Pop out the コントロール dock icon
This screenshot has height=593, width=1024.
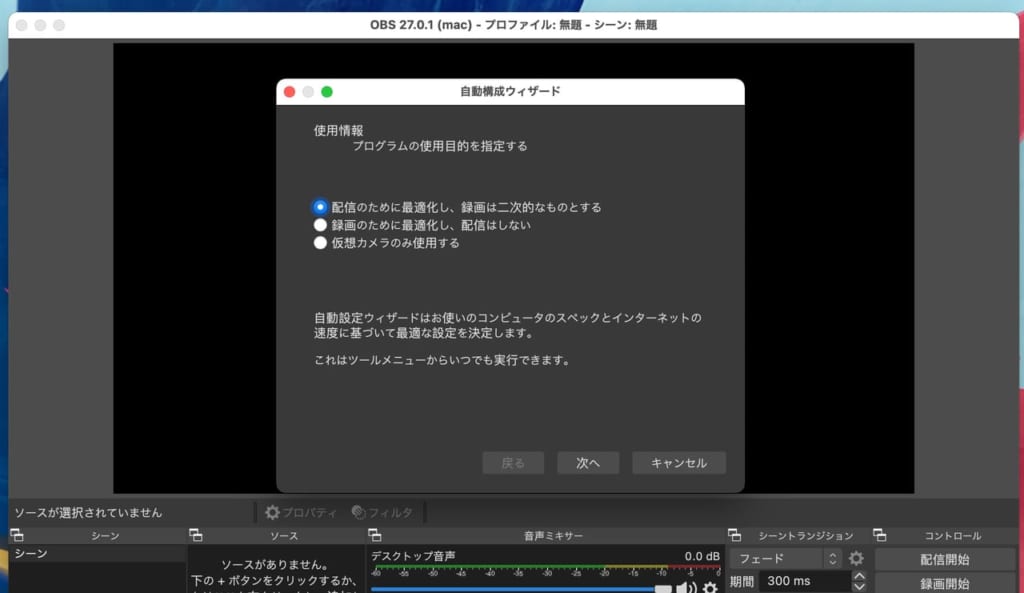880,536
